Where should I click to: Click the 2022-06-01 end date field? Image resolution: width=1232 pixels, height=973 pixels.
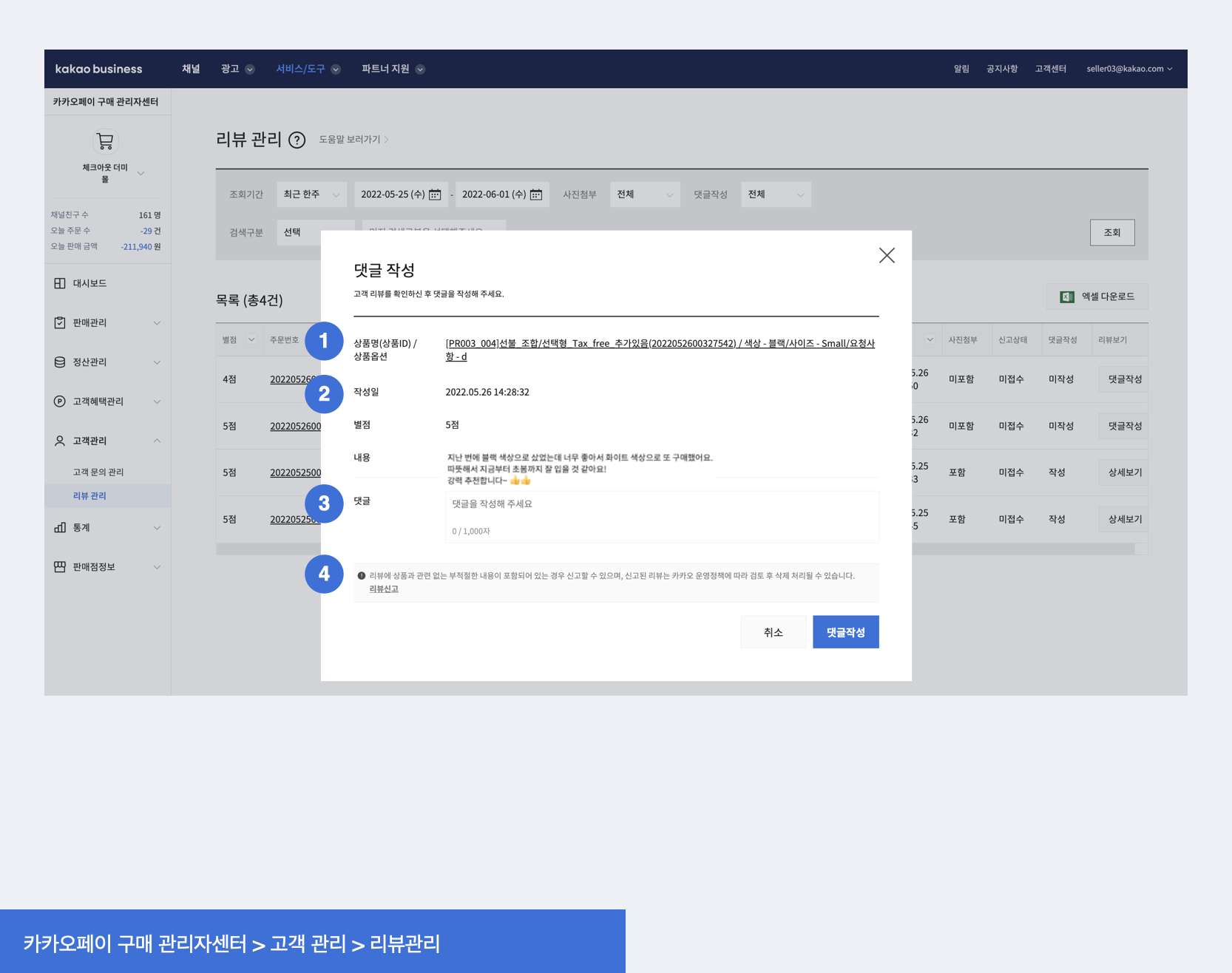pyautogui.click(x=502, y=194)
